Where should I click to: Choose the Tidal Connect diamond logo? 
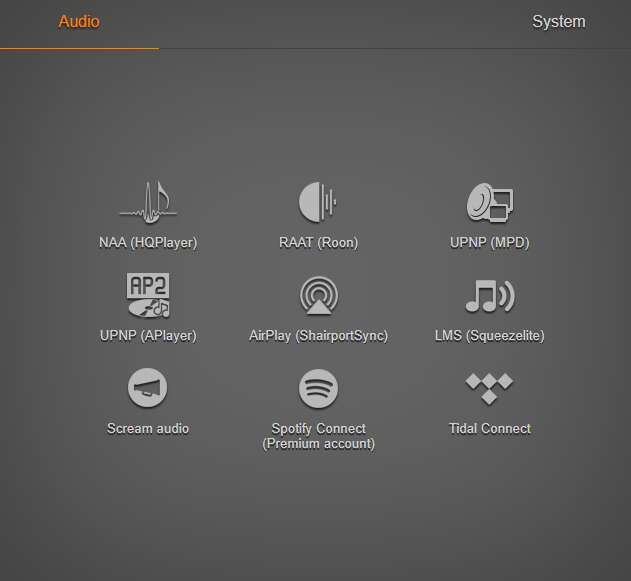coord(489,388)
